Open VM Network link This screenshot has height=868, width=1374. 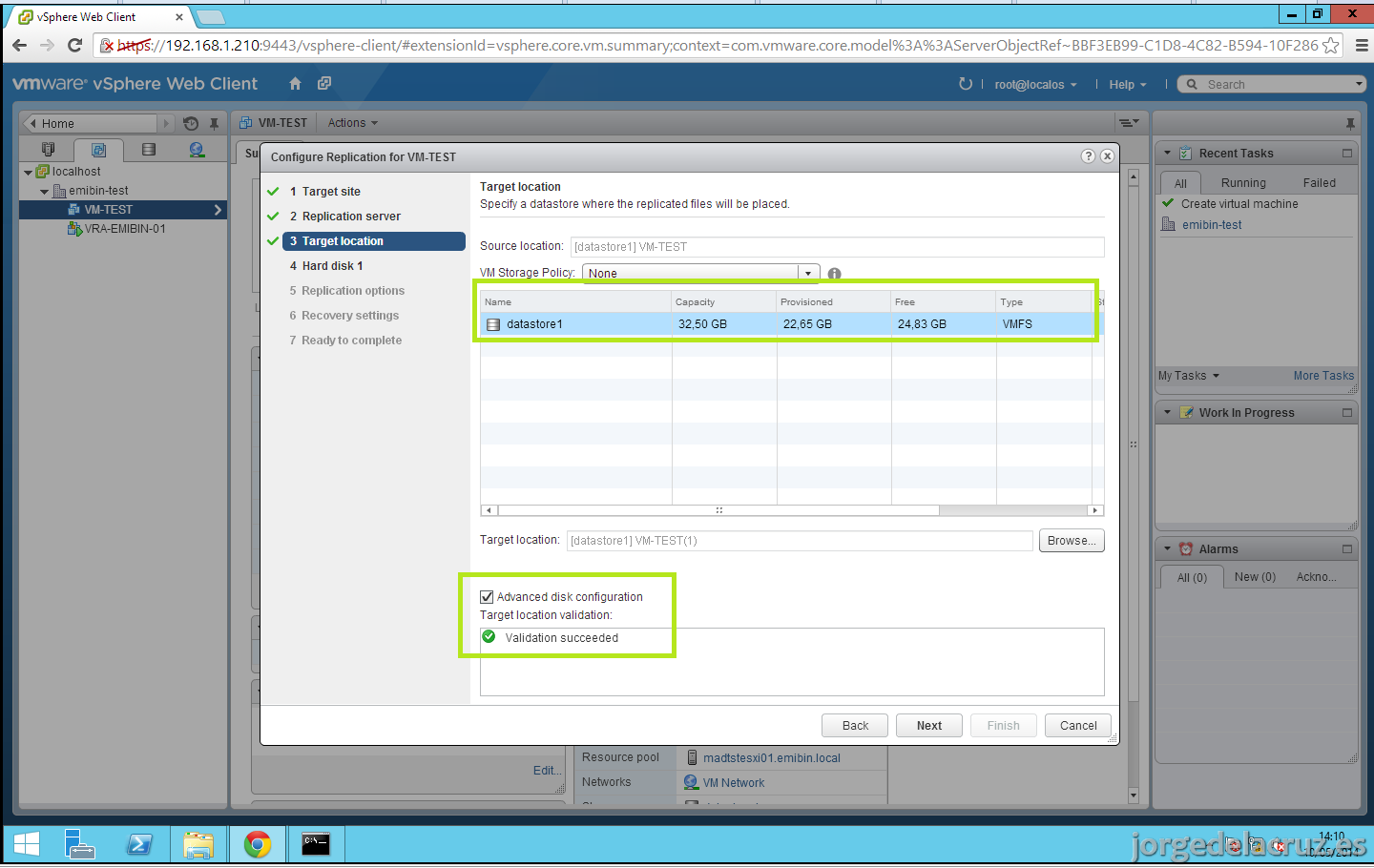[734, 783]
